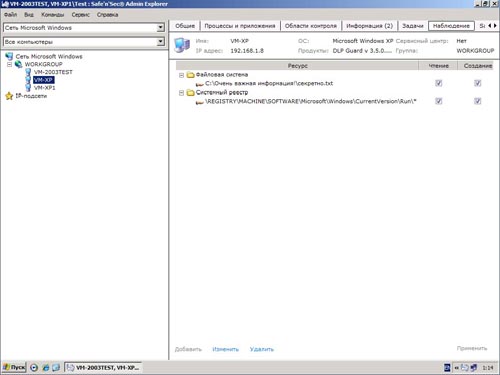
Task: Open the Пуск start menu
Action: click(14, 367)
